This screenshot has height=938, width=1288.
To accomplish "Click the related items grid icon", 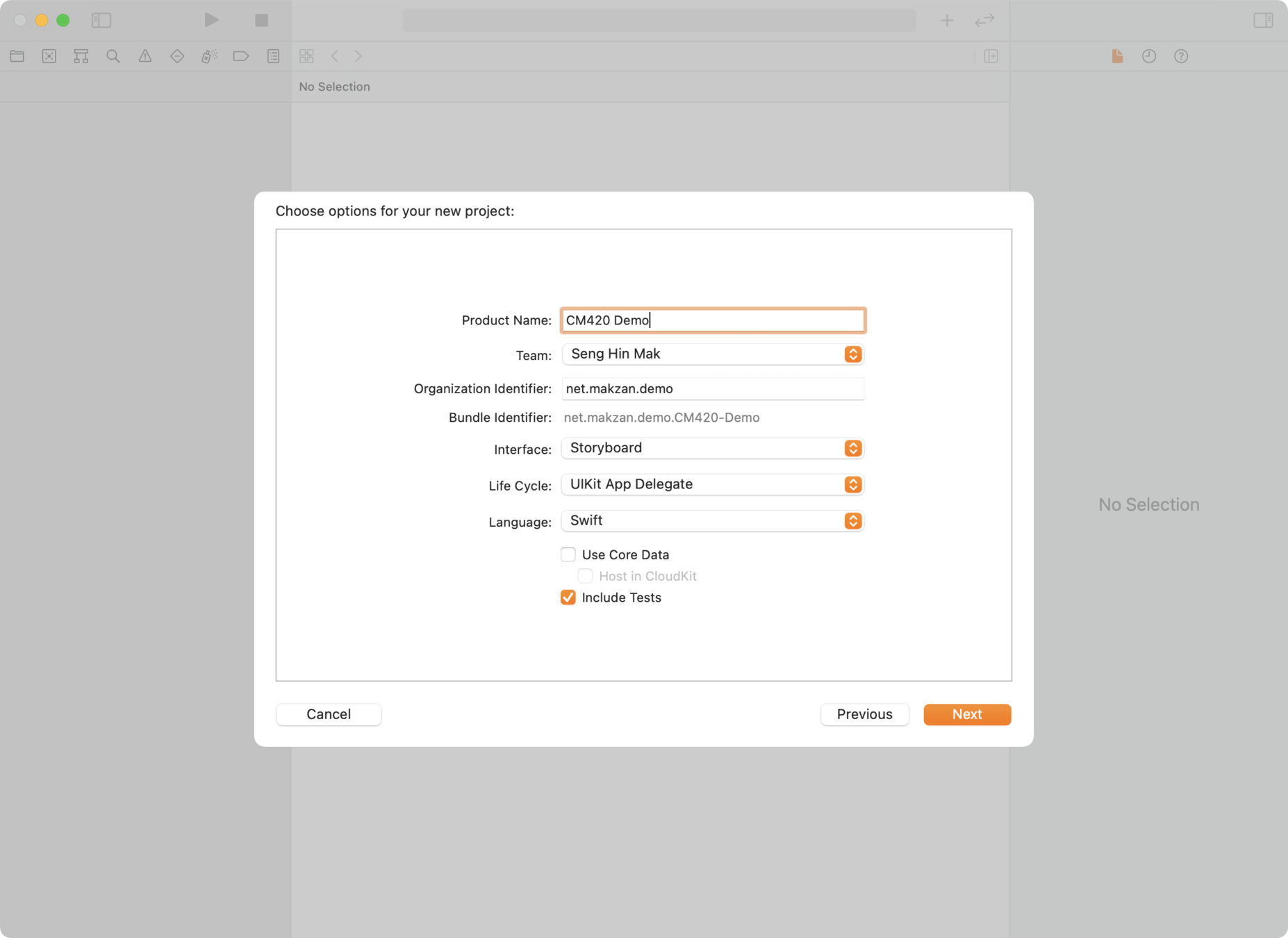I will point(306,56).
